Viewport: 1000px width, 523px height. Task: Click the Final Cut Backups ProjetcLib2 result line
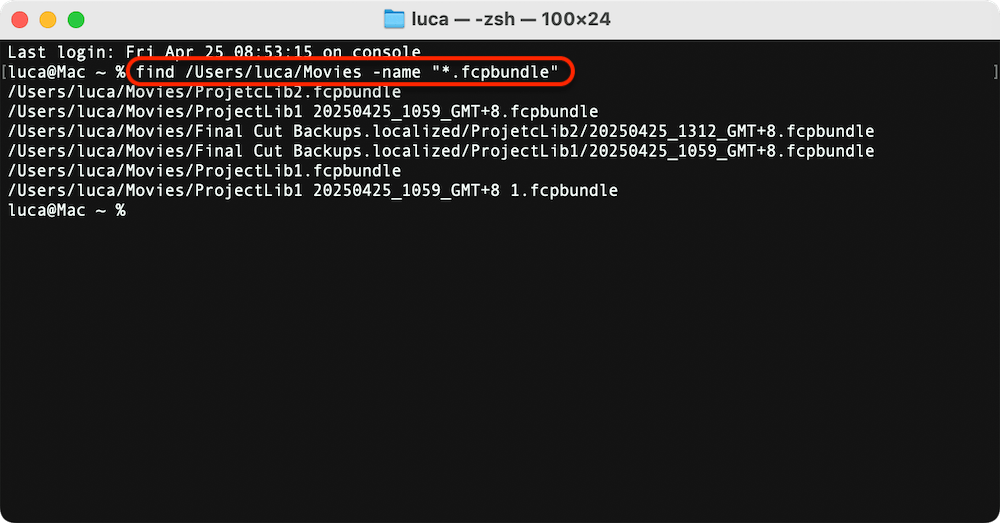click(x=440, y=131)
